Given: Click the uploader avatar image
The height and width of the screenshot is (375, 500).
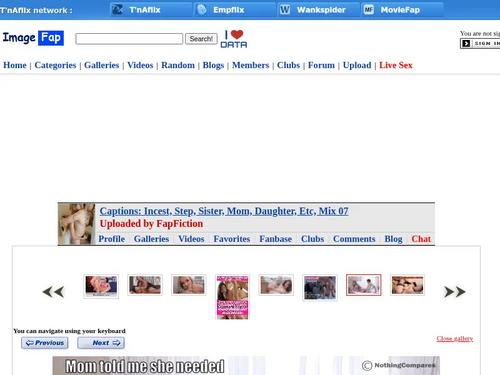Looking at the screenshot, I should (77, 224).
